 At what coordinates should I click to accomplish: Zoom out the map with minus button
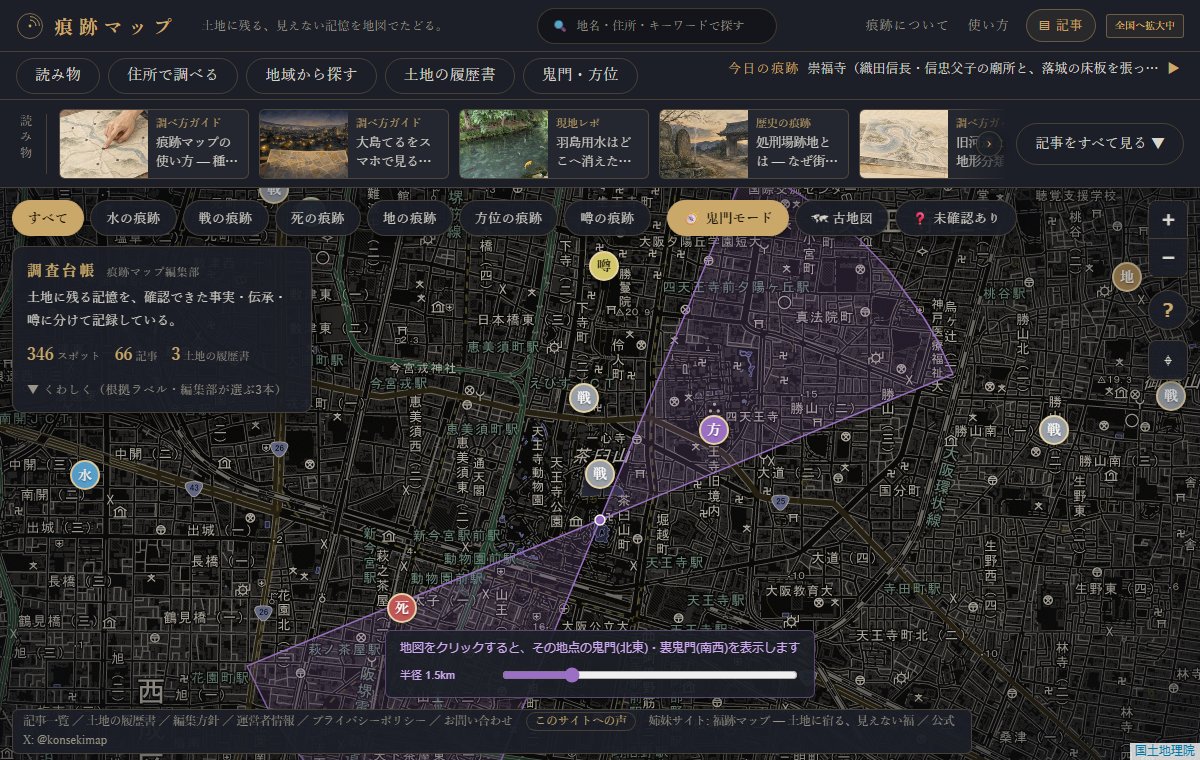coord(1168,258)
